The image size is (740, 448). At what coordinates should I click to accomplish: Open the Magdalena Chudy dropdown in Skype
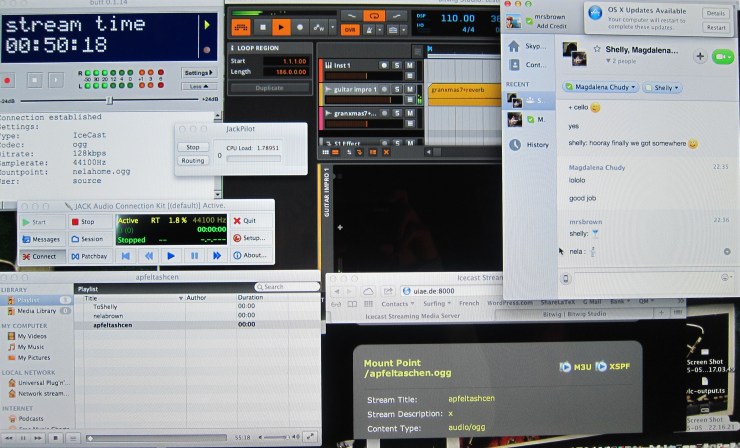[x=601, y=87]
